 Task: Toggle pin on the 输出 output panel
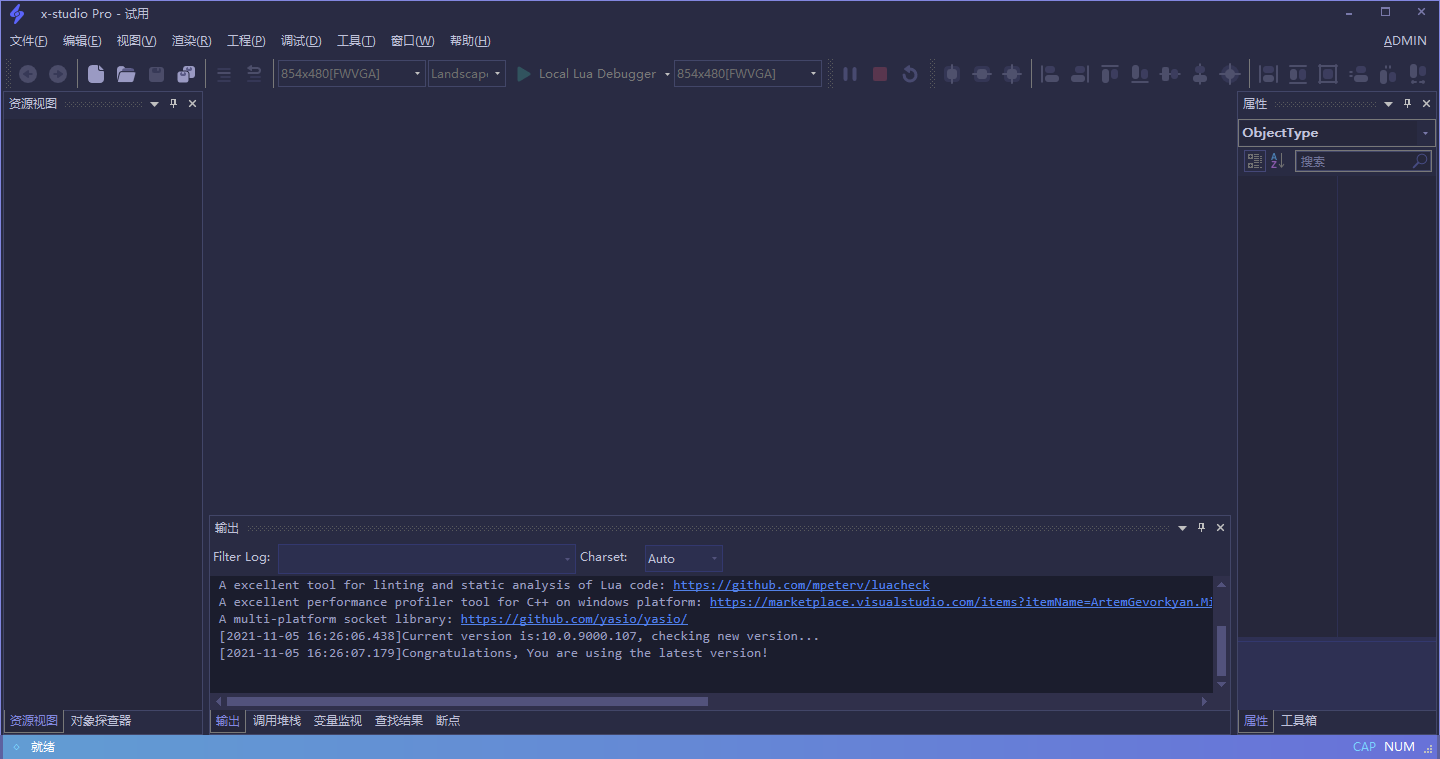pyautogui.click(x=1202, y=528)
